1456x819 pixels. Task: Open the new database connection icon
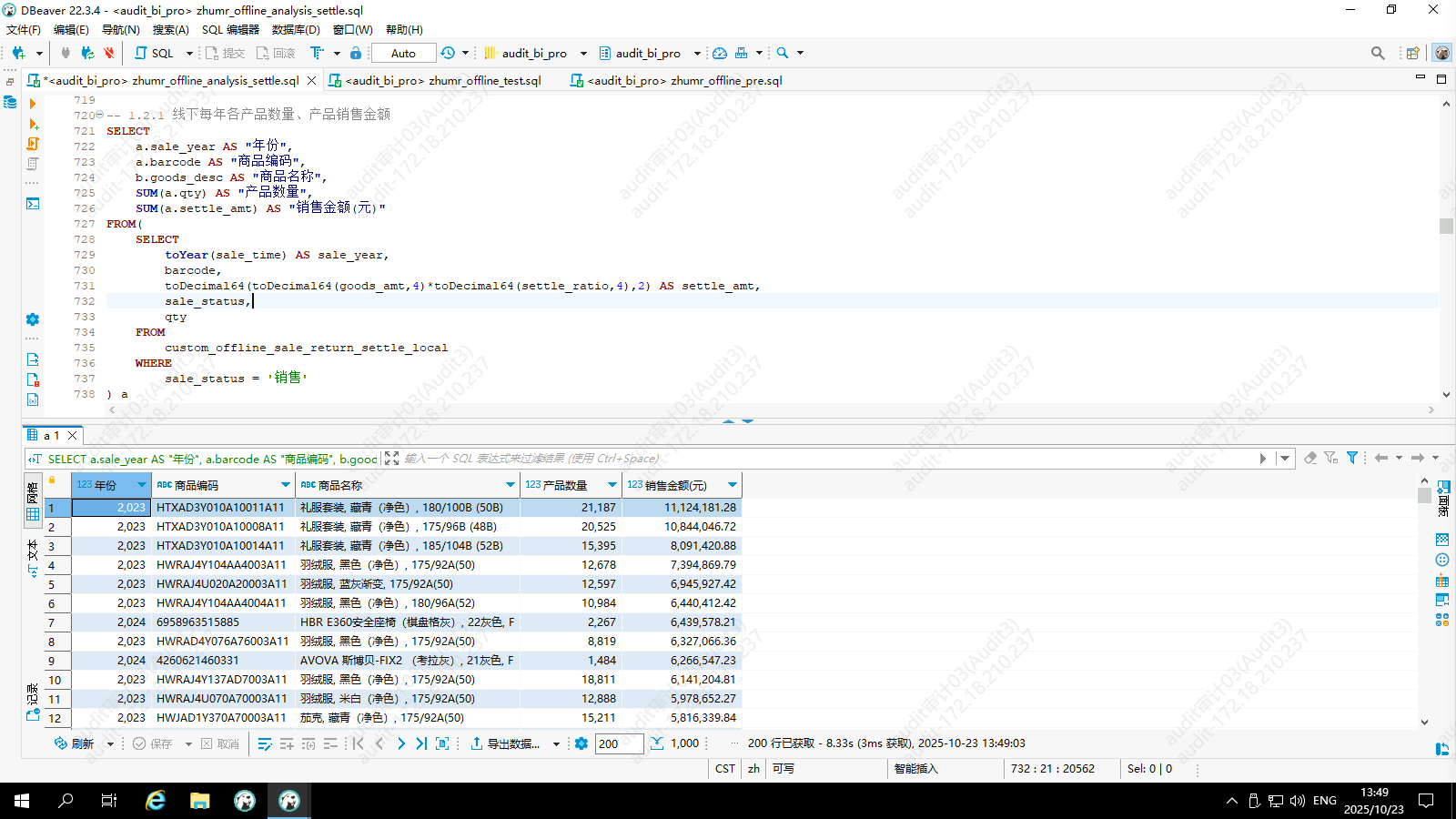[18, 53]
